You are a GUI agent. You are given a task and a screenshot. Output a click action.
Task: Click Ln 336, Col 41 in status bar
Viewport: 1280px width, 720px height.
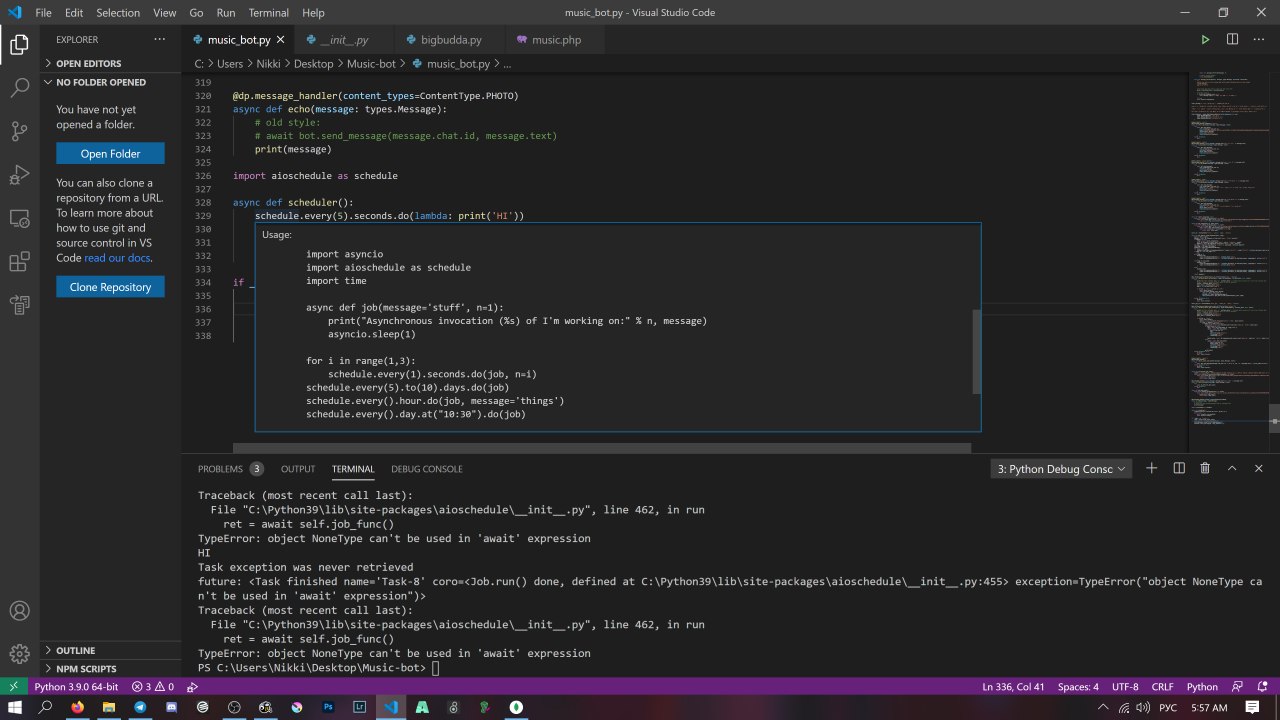pyautogui.click(x=1014, y=687)
